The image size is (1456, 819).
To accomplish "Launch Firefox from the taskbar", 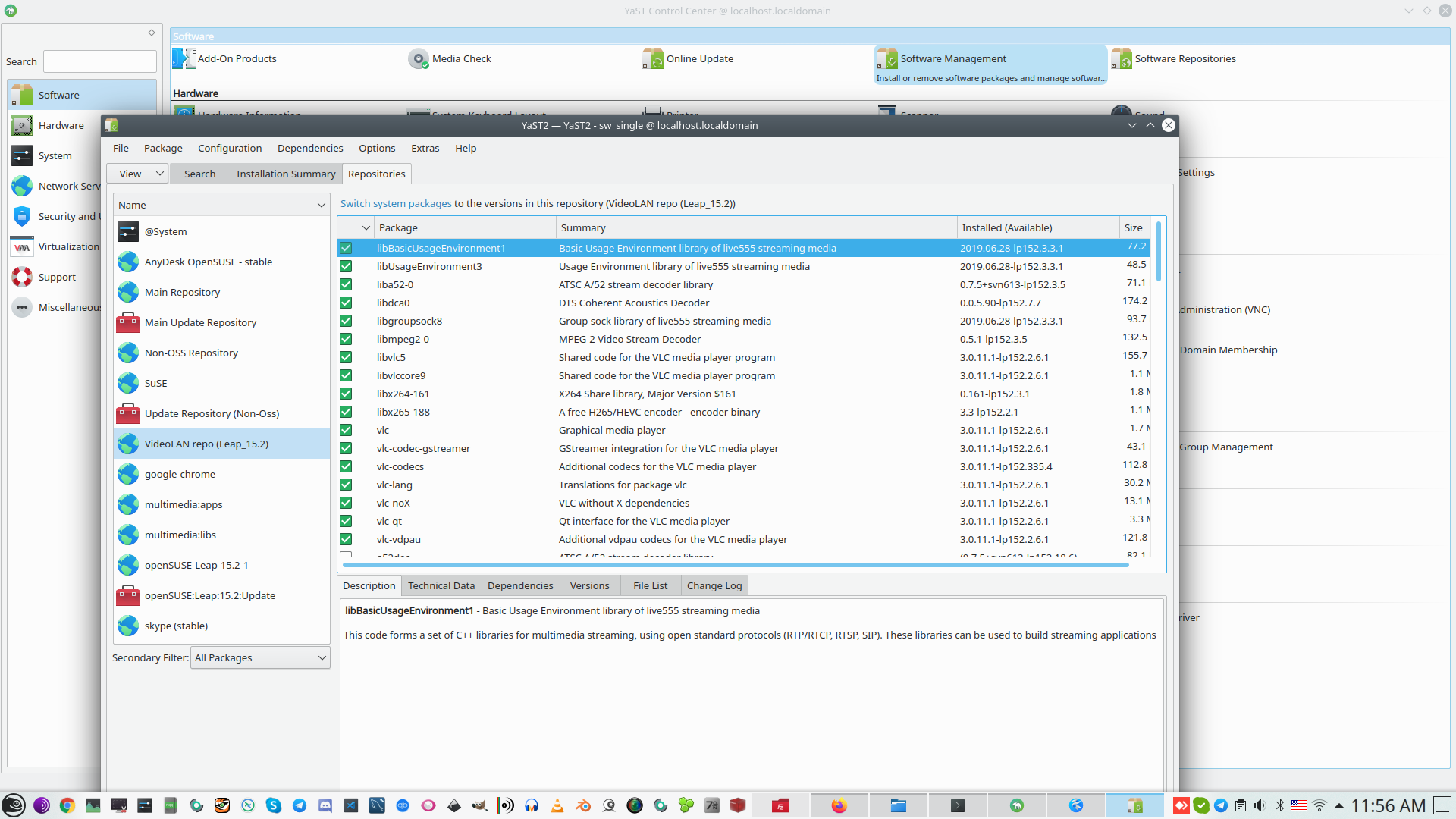I will click(x=839, y=805).
